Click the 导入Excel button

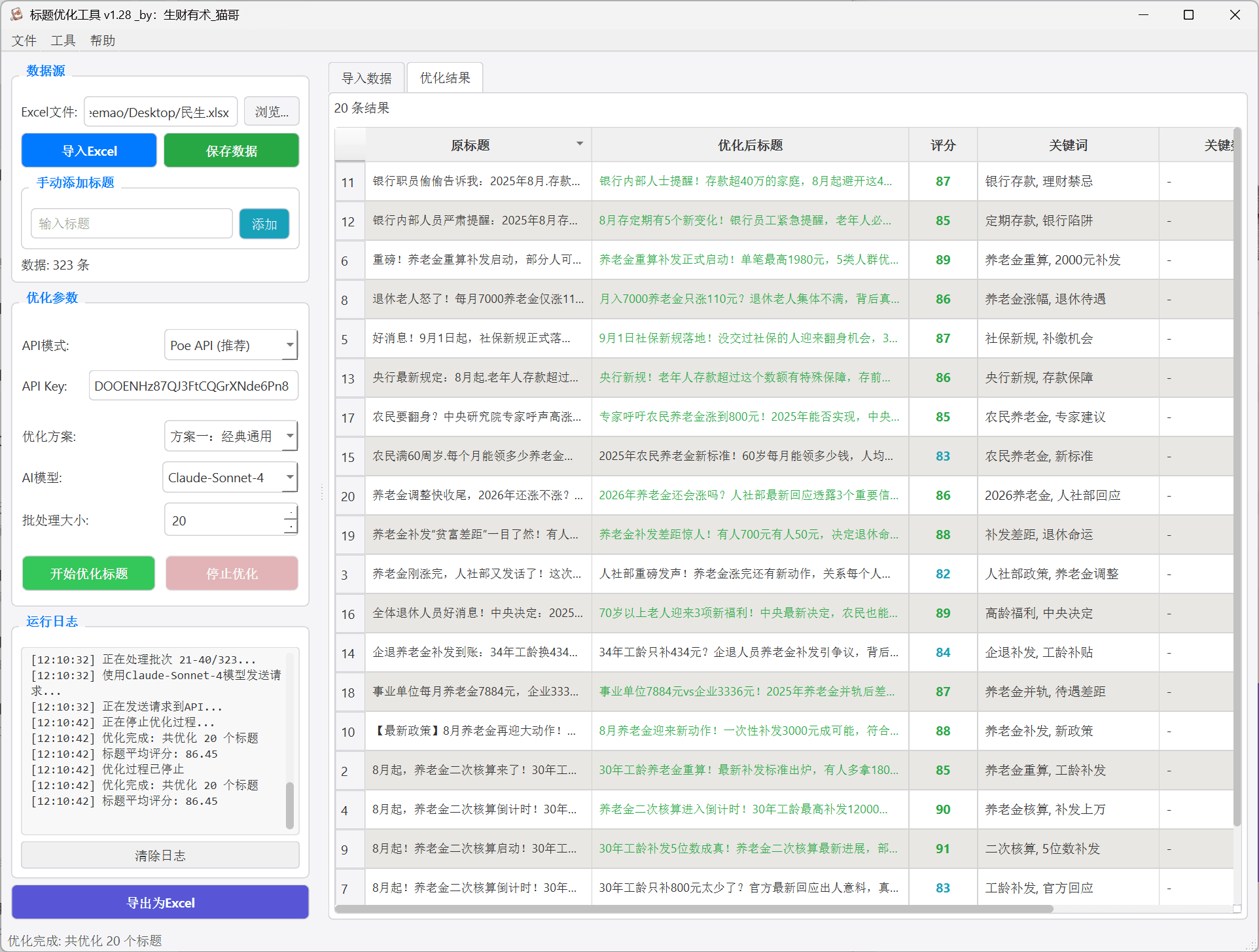point(89,151)
